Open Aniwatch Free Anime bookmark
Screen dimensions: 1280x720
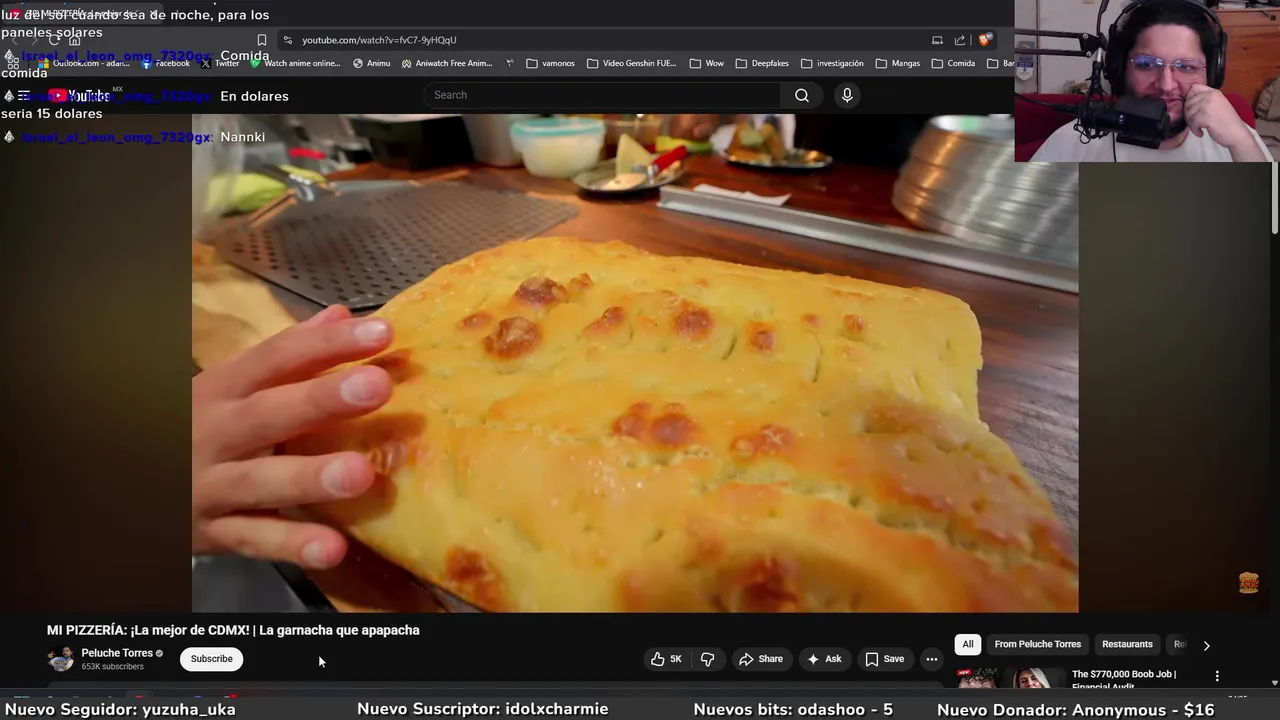coord(447,63)
